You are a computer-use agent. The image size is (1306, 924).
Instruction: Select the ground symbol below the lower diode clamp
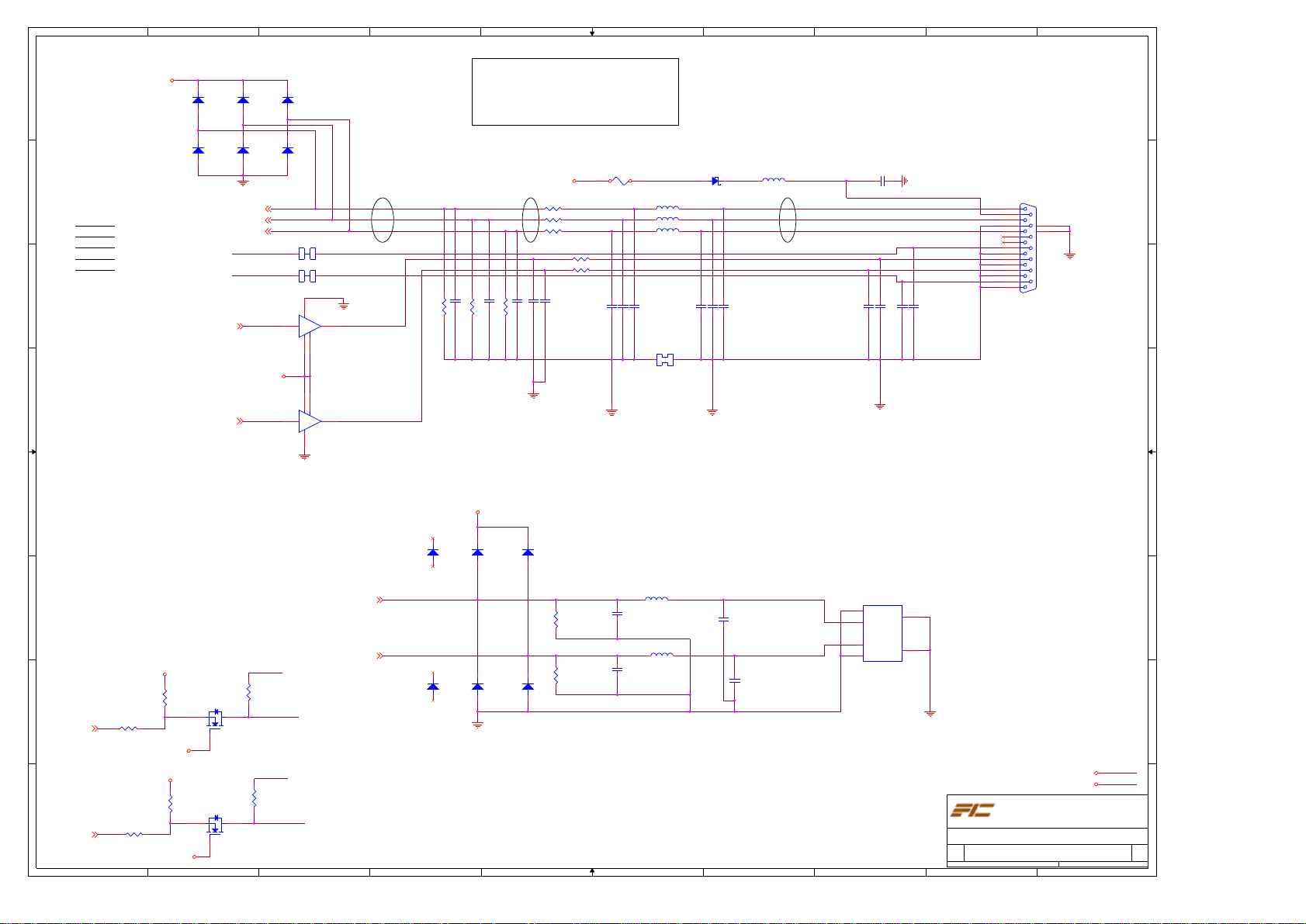(478, 724)
